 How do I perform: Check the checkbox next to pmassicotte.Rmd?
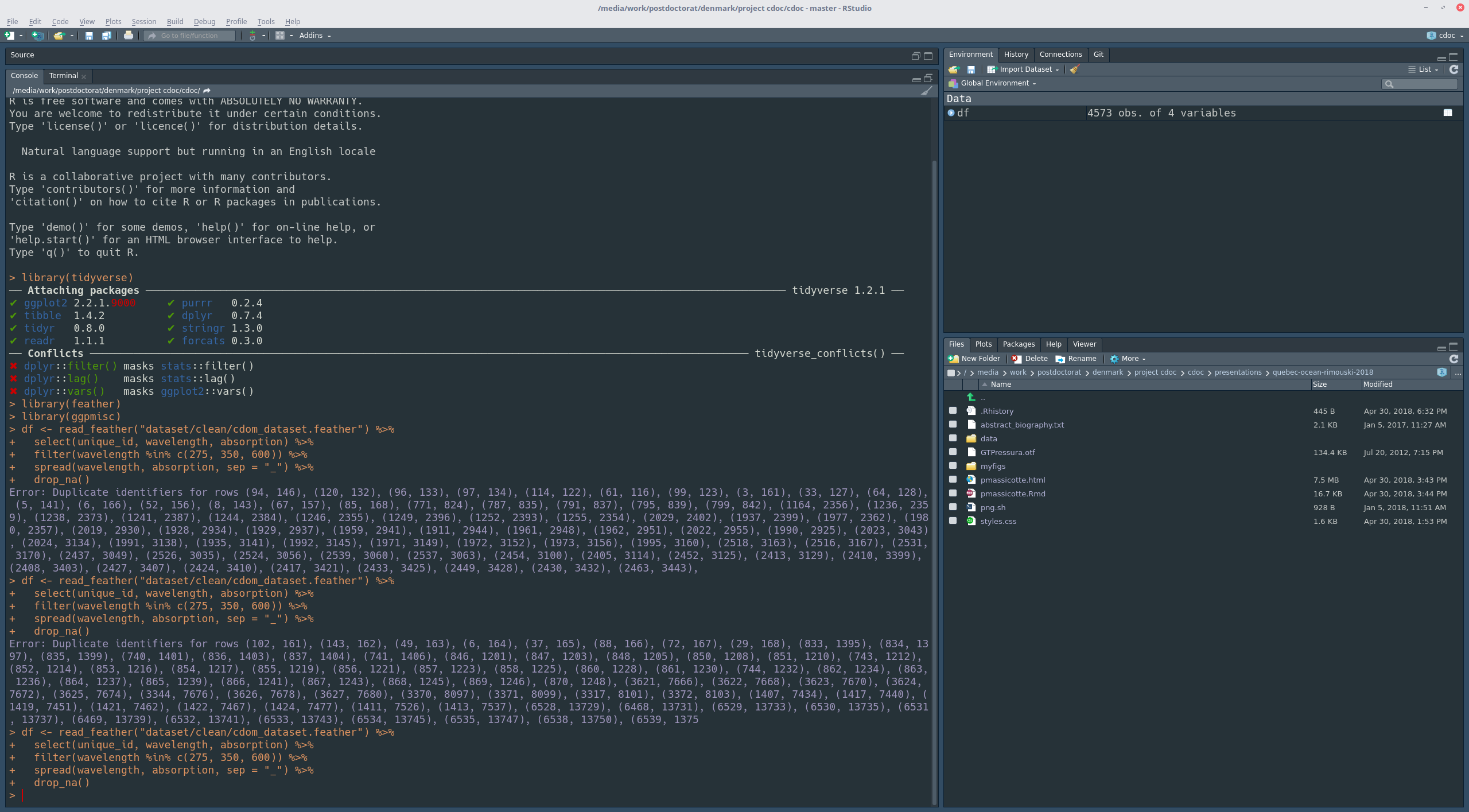954,493
